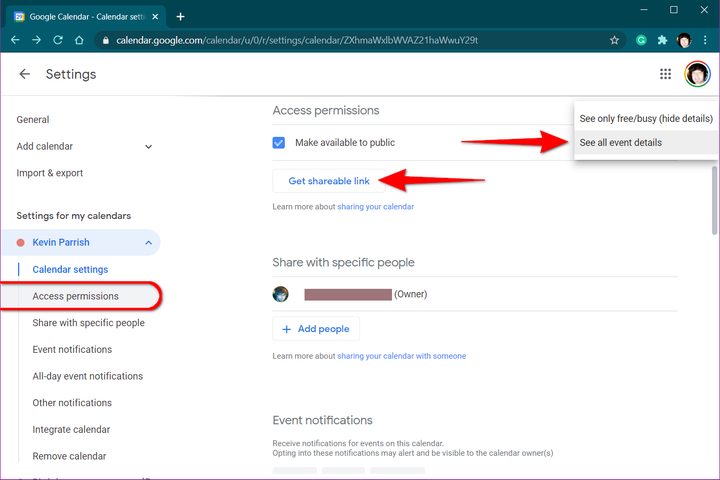Close the Google Calendar browser tab

155,17
